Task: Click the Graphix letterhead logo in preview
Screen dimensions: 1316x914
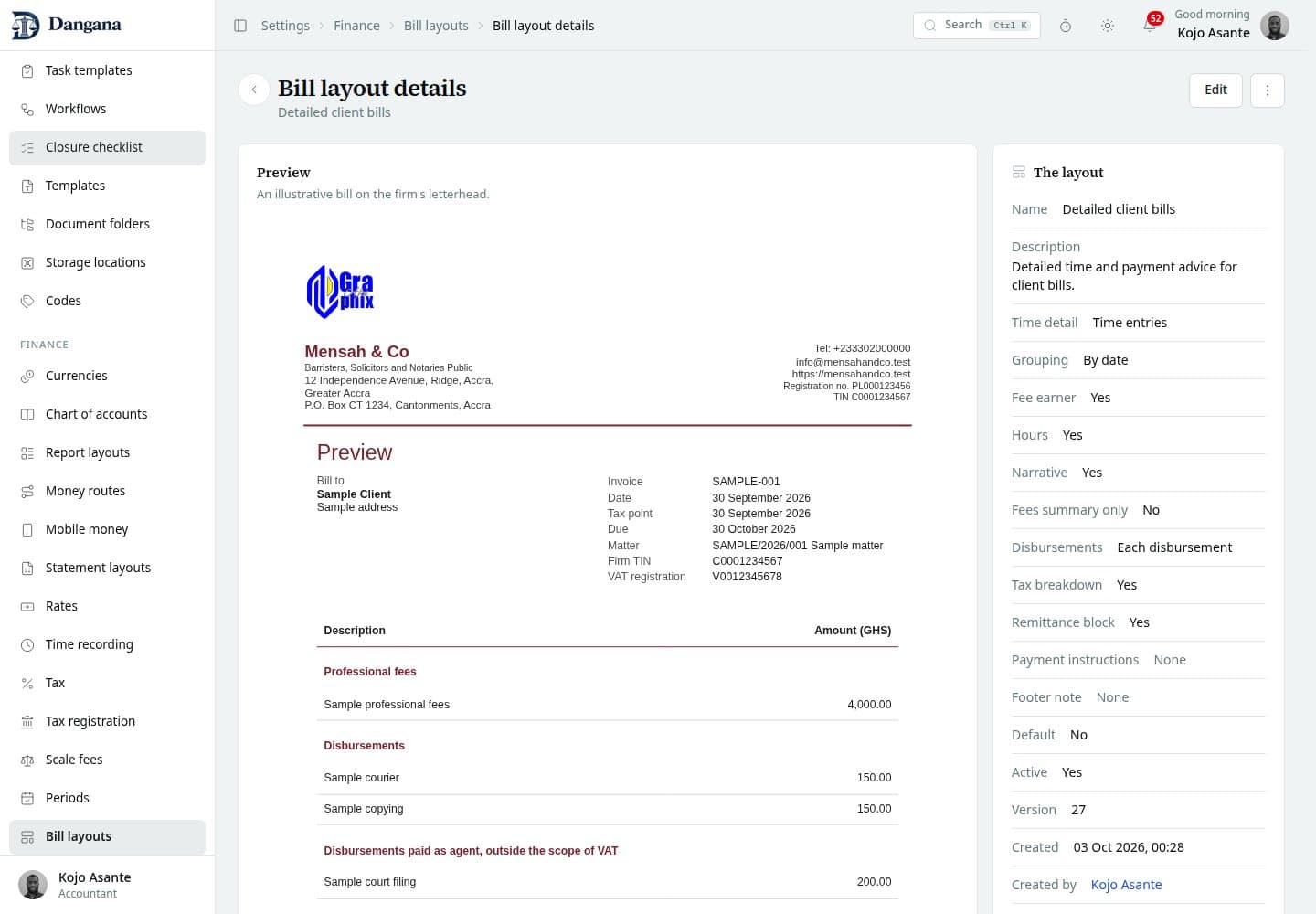Action: pyautogui.click(x=340, y=292)
